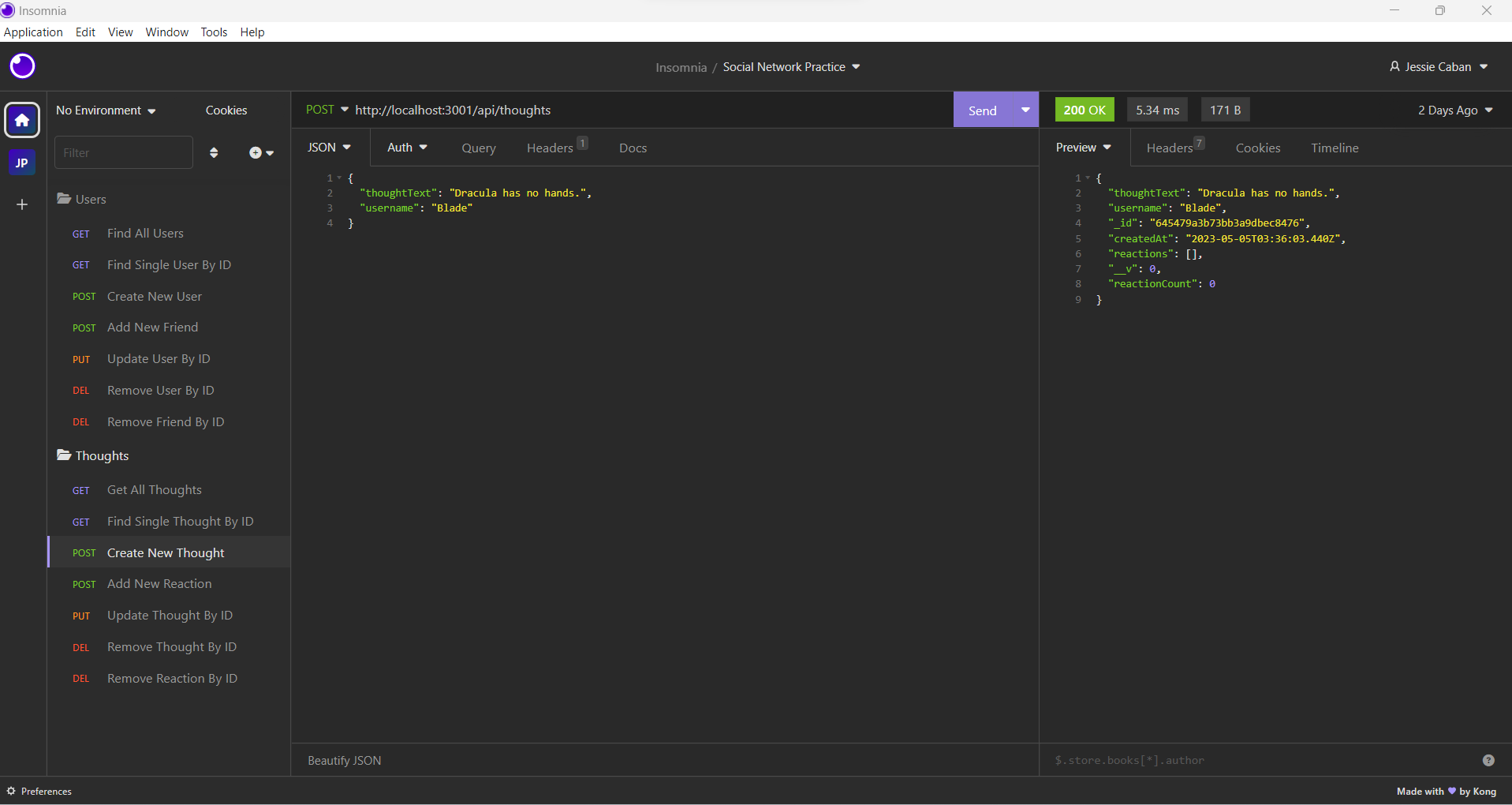Click the 171 B response size tag
This screenshot has width=1512, height=805.
(x=1226, y=110)
